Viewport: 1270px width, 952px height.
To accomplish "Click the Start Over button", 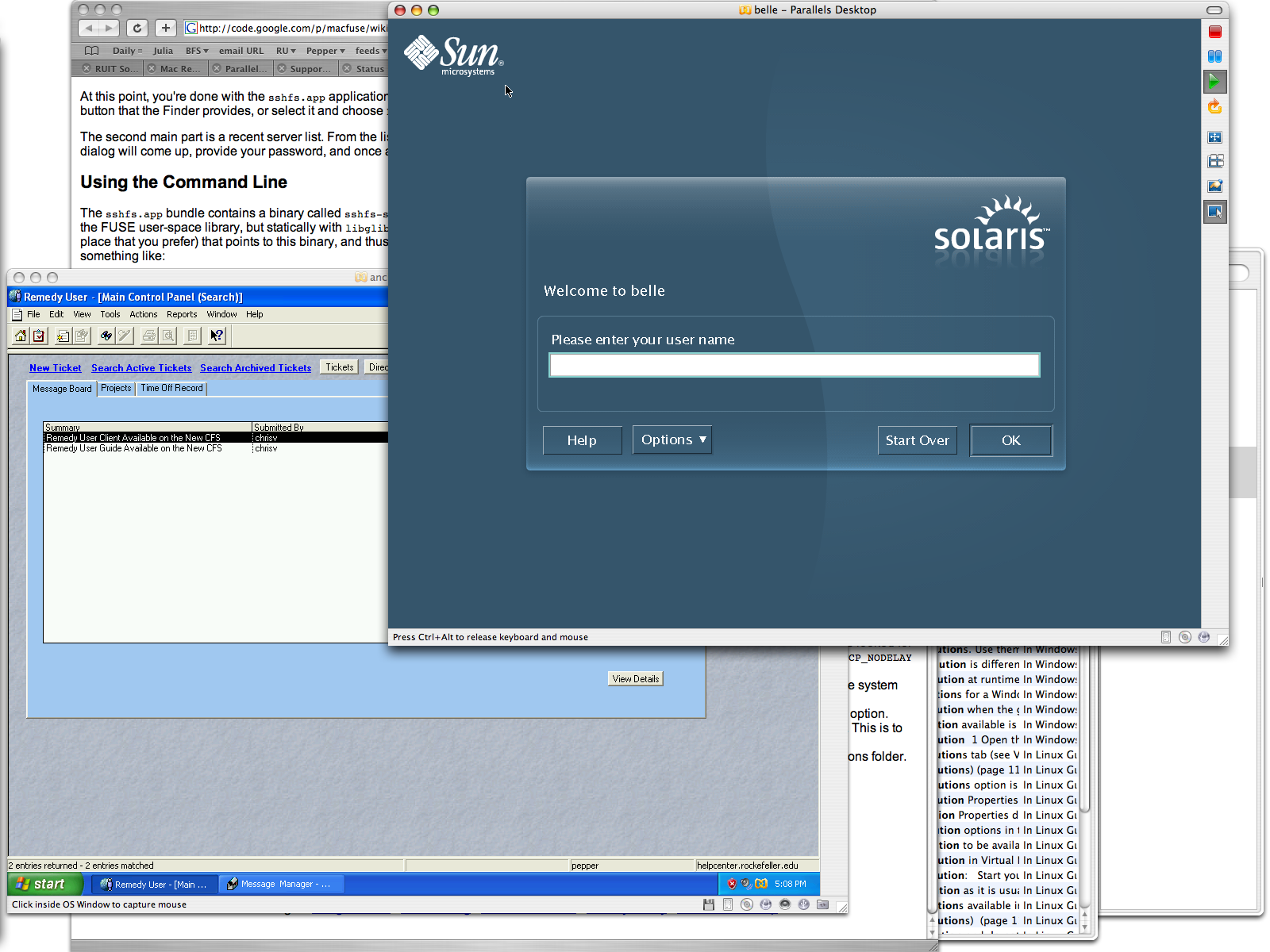I will click(x=917, y=441).
